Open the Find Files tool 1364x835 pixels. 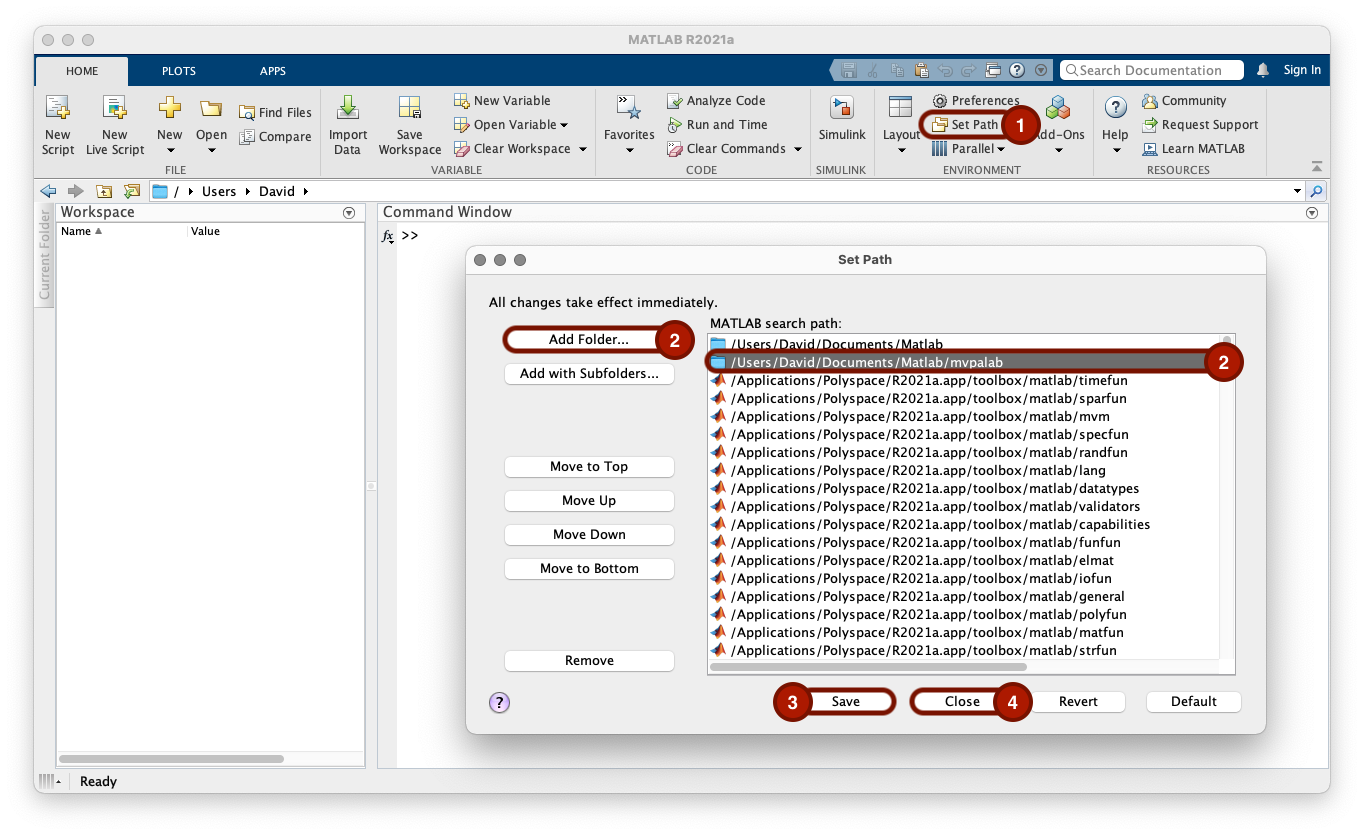(275, 113)
